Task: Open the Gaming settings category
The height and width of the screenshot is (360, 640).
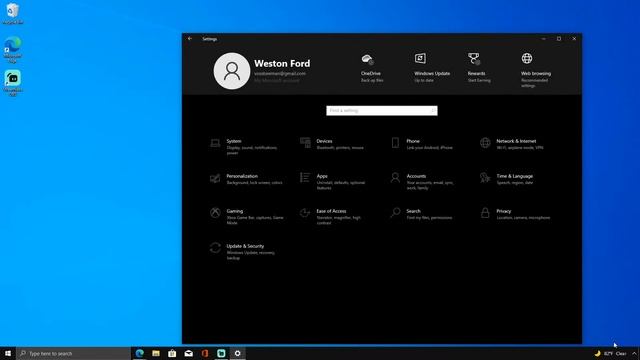Action: pos(246,217)
